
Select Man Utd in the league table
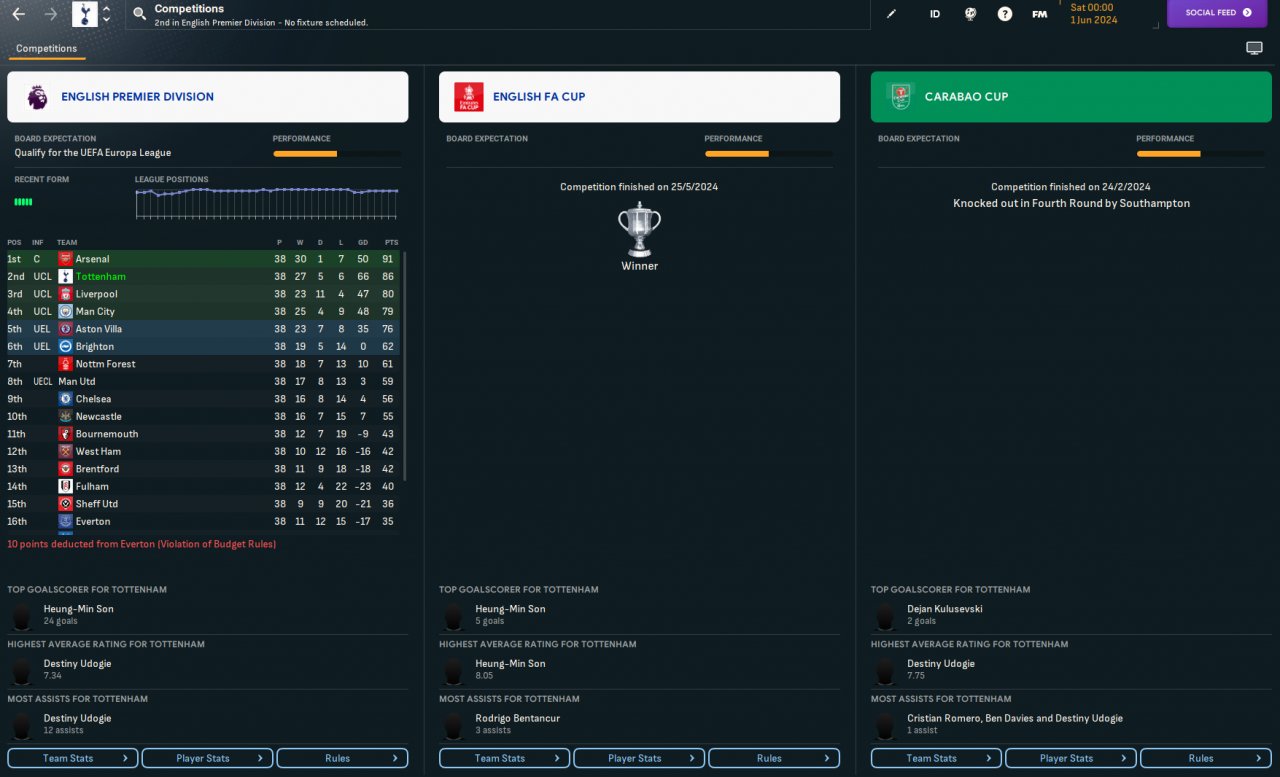77,382
